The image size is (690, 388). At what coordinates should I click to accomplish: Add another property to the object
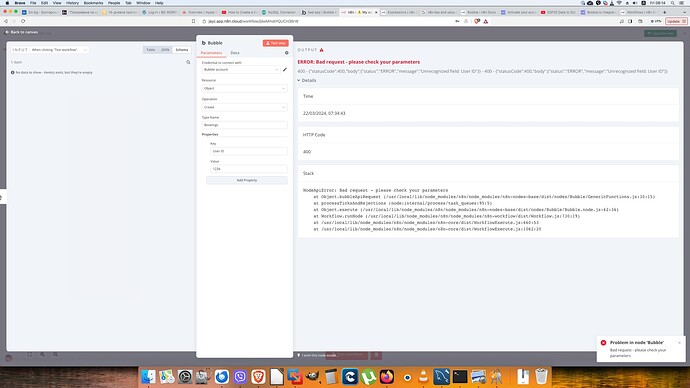tap(246, 180)
